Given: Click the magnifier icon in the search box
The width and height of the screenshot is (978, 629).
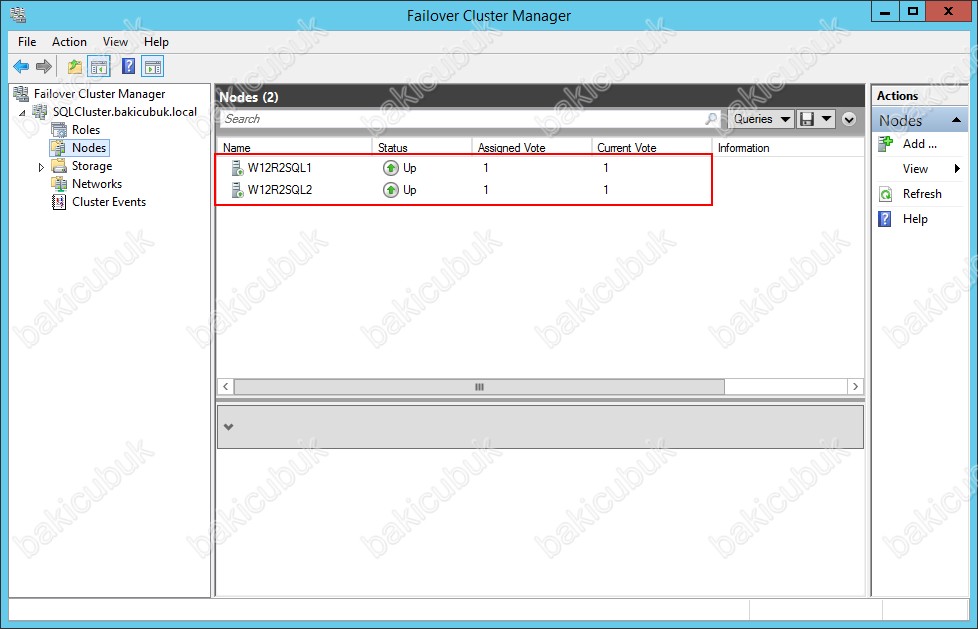Looking at the screenshot, I should pos(710,119).
